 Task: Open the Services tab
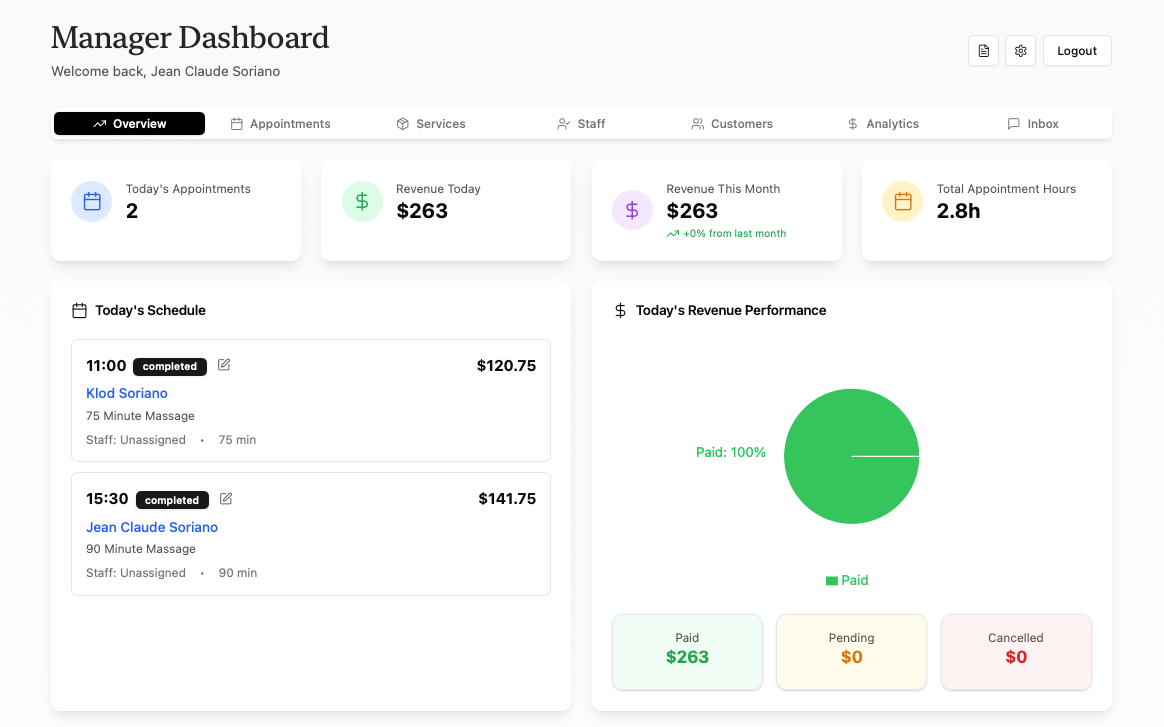click(x=431, y=123)
